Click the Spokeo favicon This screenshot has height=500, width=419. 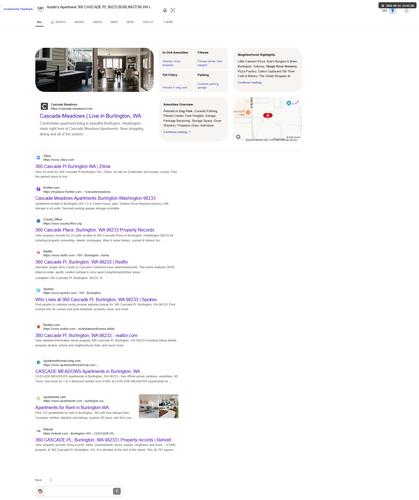pyautogui.click(x=38, y=291)
